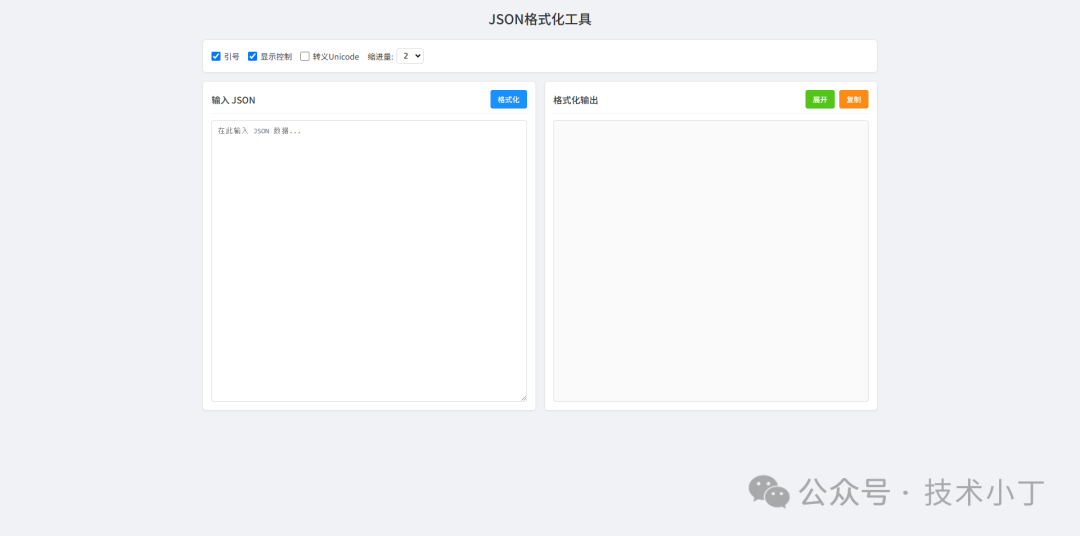Enable the 转义Unicode checkbox
Screen dimensions: 1080x536
pyautogui.click(x=305, y=56)
